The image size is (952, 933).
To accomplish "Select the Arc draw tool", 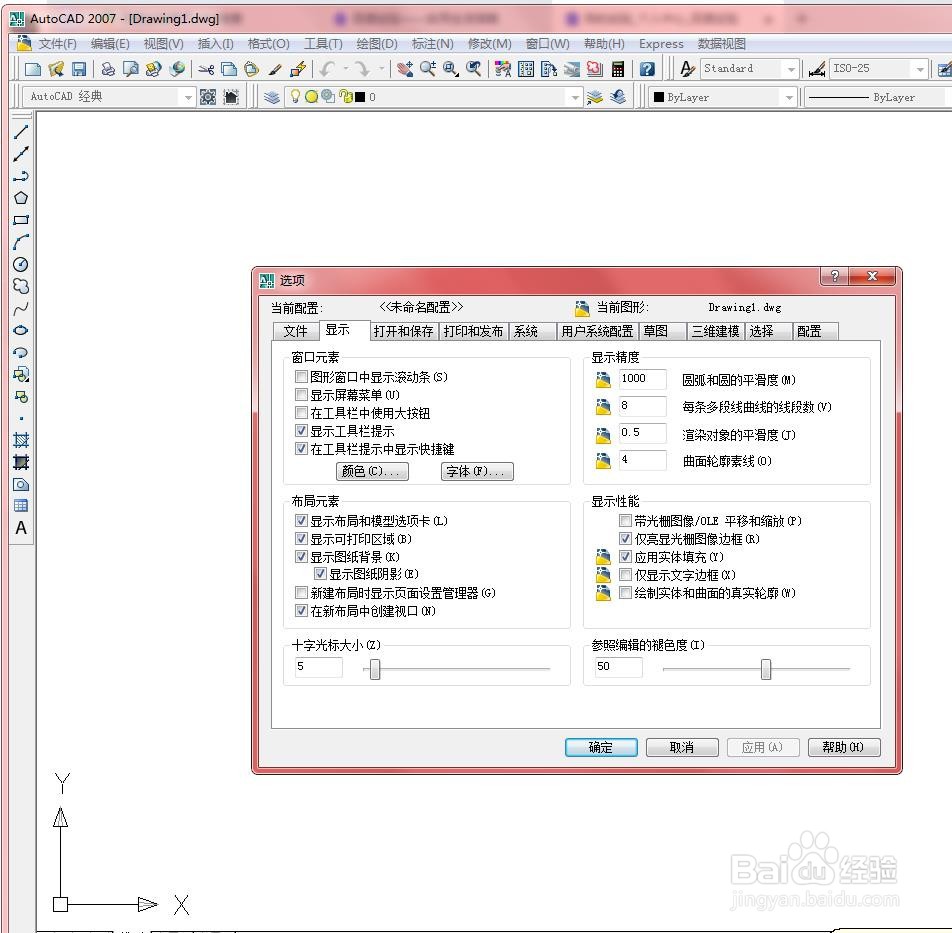I will click(21, 242).
